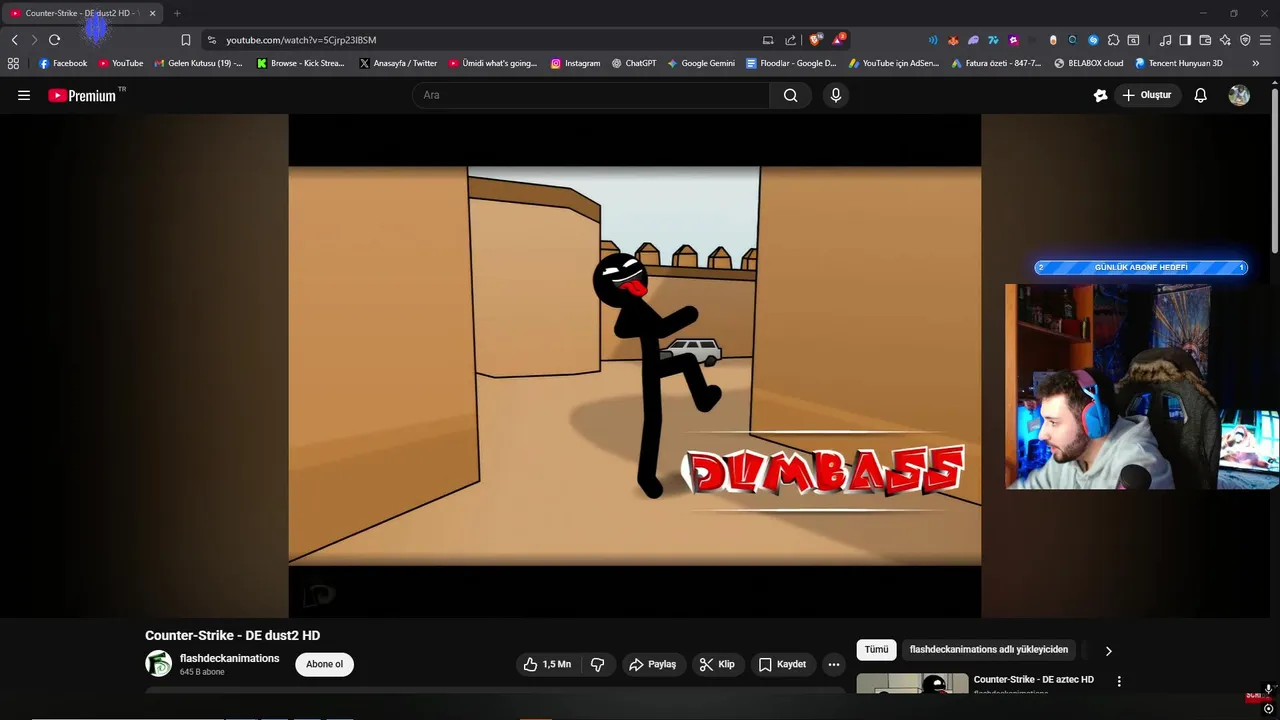The height and width of the screenshot is (720, 1280).
Task: Open Google Gemini bookmark
Action: pyautogui.click(x=701, y=63)
